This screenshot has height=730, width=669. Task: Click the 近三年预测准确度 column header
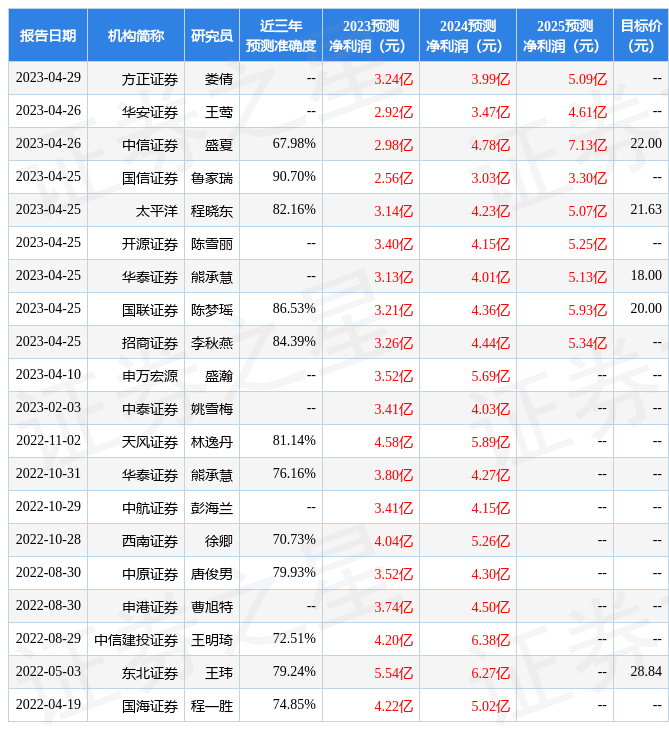[281, 35]
